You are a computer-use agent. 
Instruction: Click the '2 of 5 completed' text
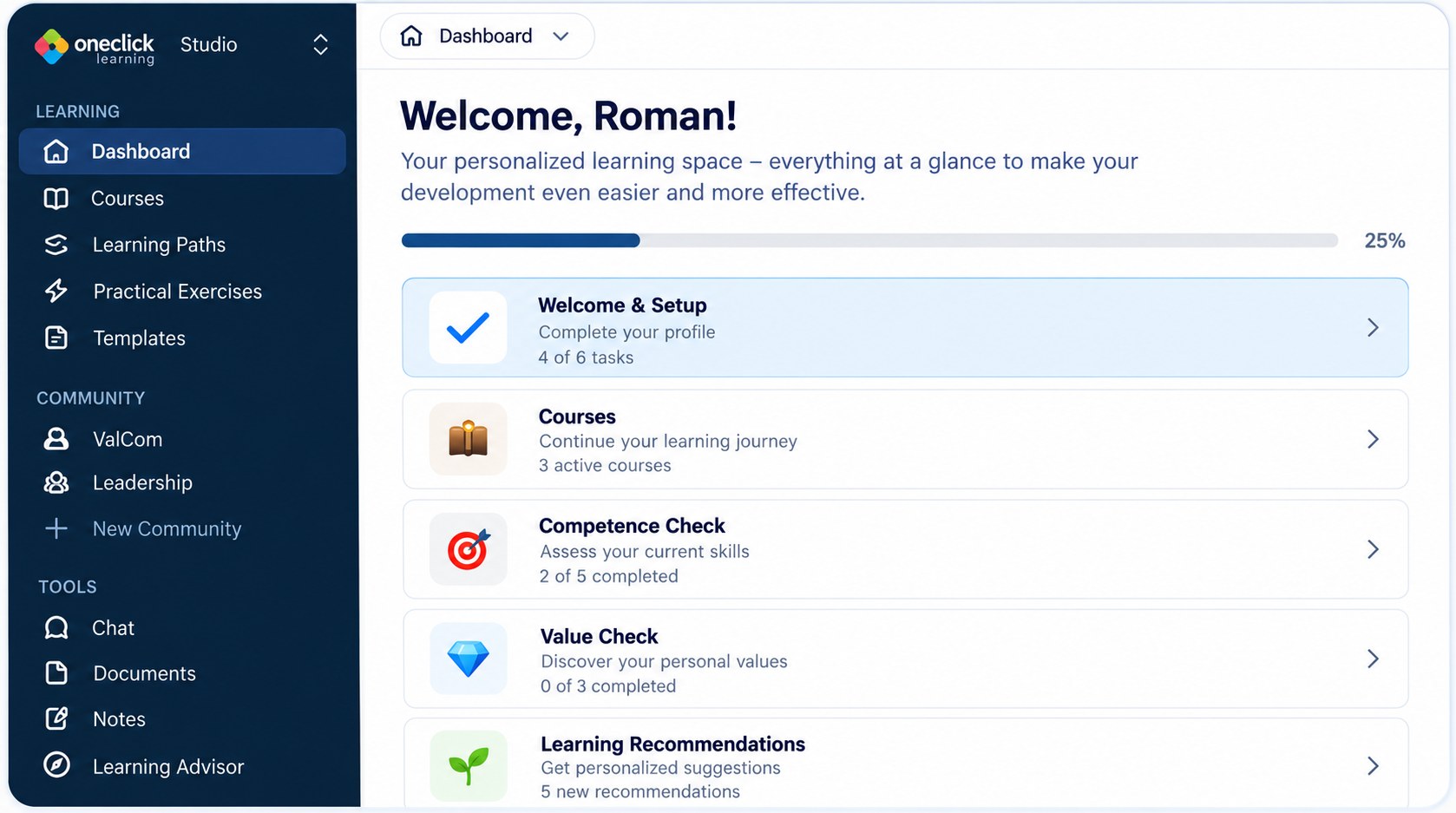tap(608, 576)
